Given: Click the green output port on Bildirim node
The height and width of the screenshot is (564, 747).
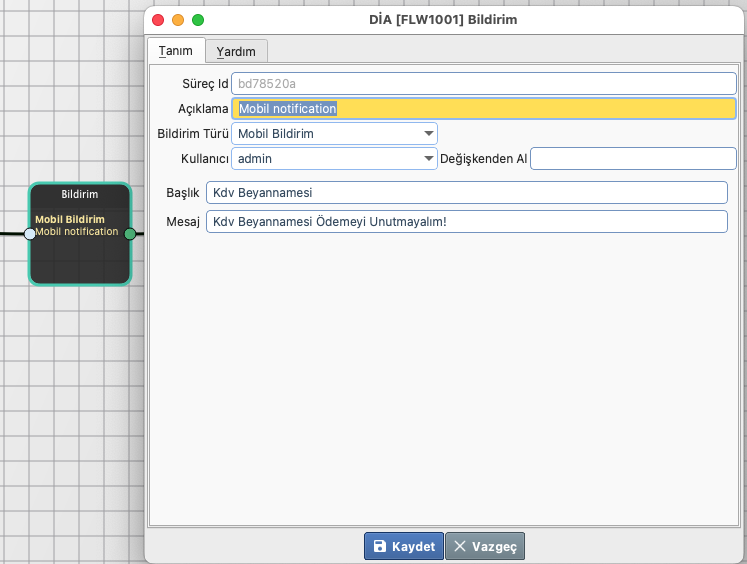Looking at the screenshot, I should click(x=130, y=234).
